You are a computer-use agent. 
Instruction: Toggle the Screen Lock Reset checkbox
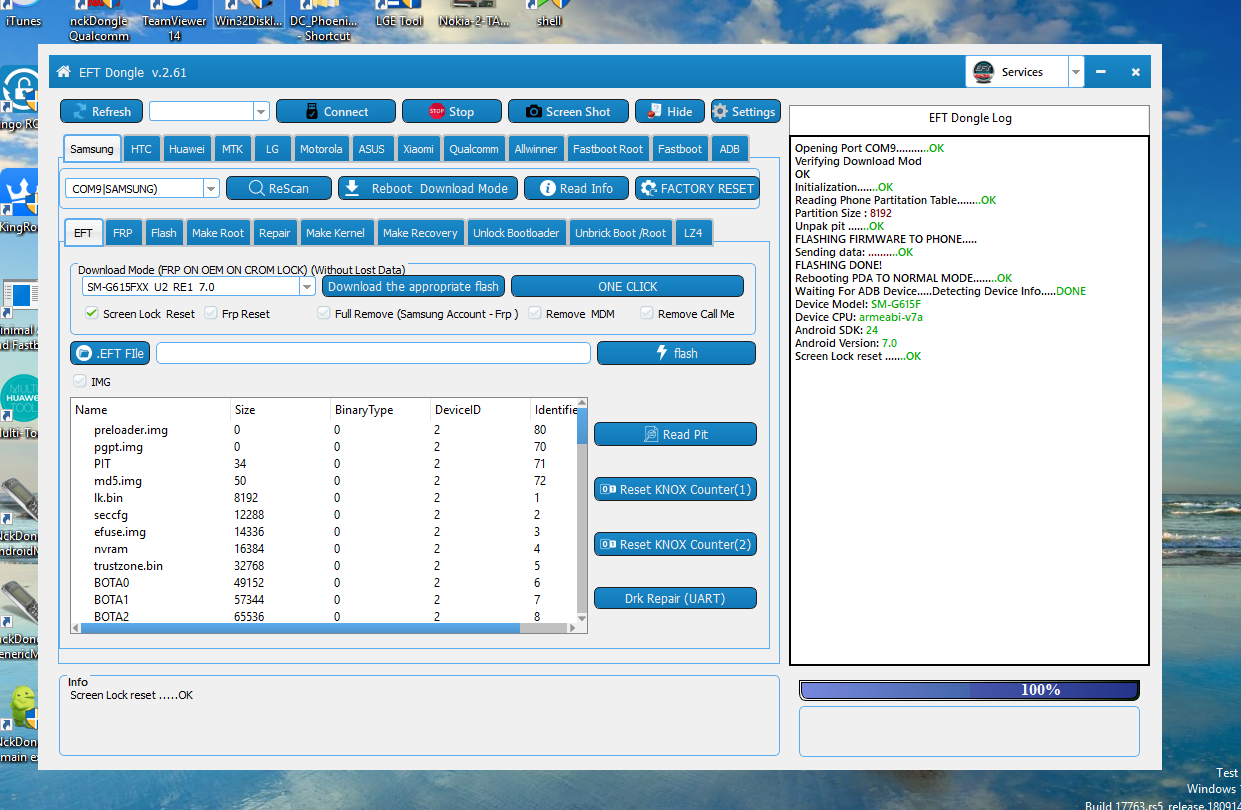pyautogui.click(x=92, y=313)
